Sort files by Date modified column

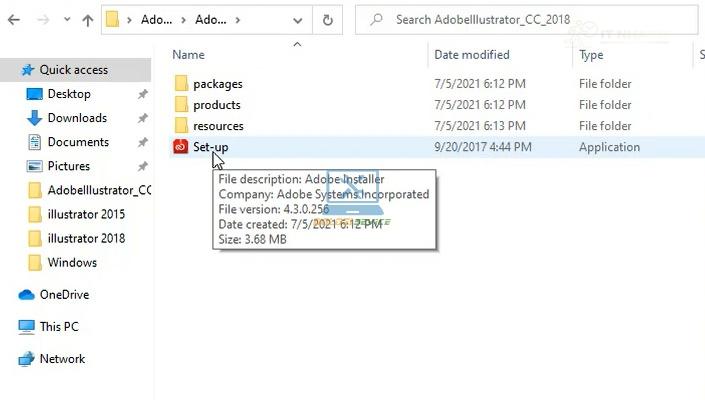point(471,55)
